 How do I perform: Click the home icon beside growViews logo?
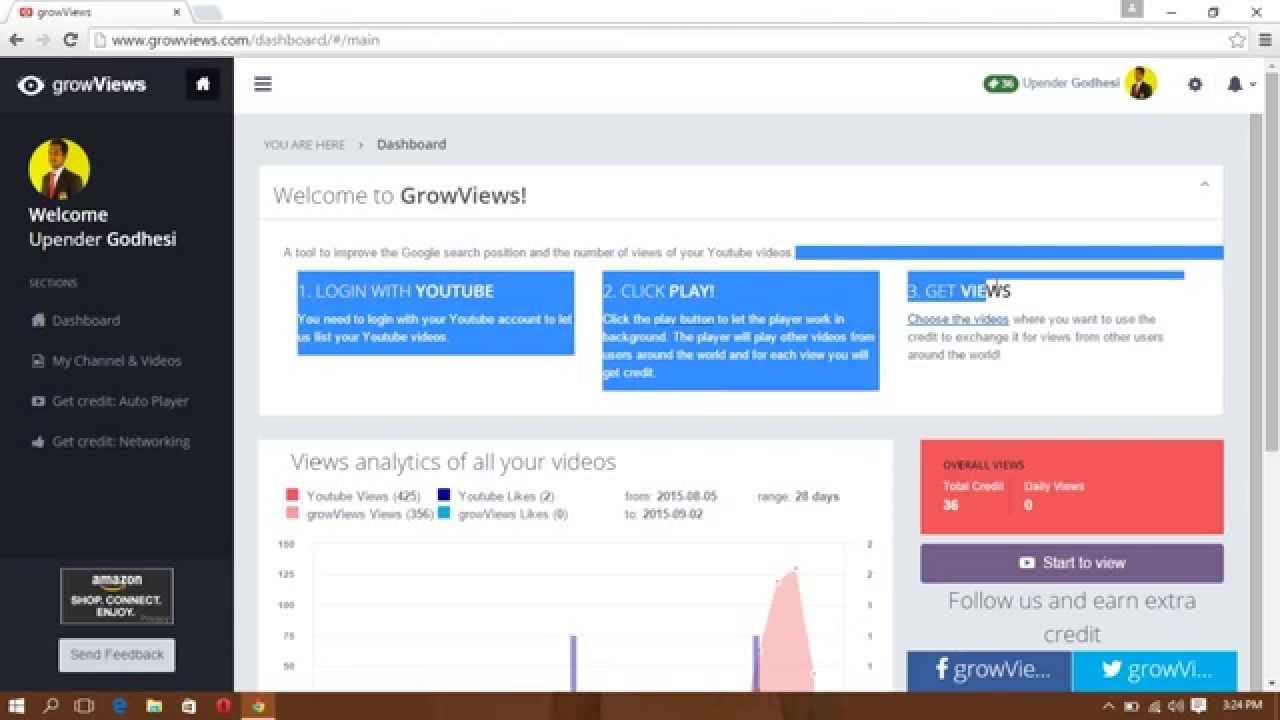coord(203,84)
